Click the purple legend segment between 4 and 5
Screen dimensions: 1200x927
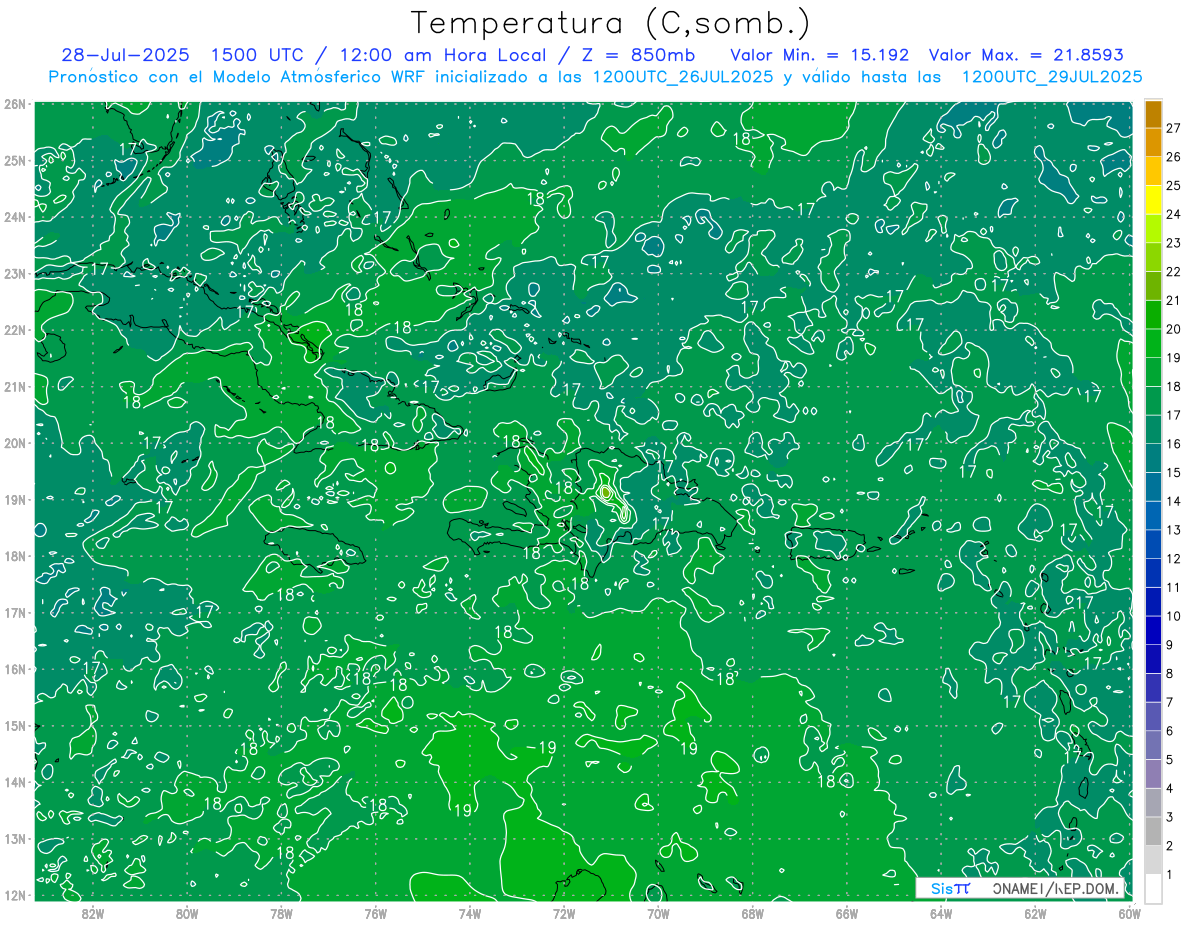pyautogui.click(x=1153, y=773)
